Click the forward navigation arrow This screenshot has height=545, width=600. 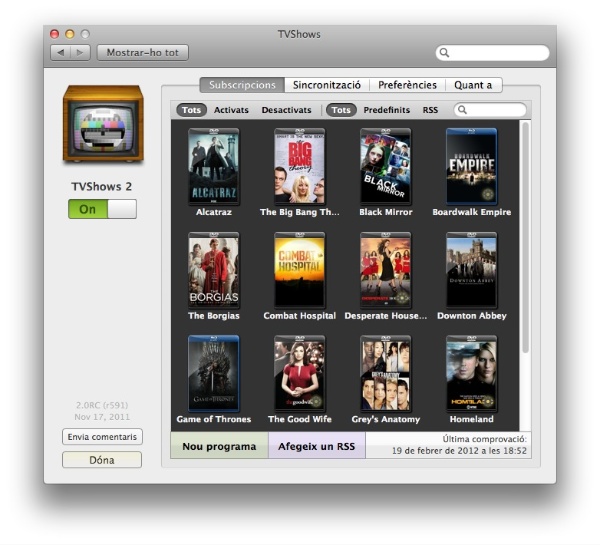[80, 52]
